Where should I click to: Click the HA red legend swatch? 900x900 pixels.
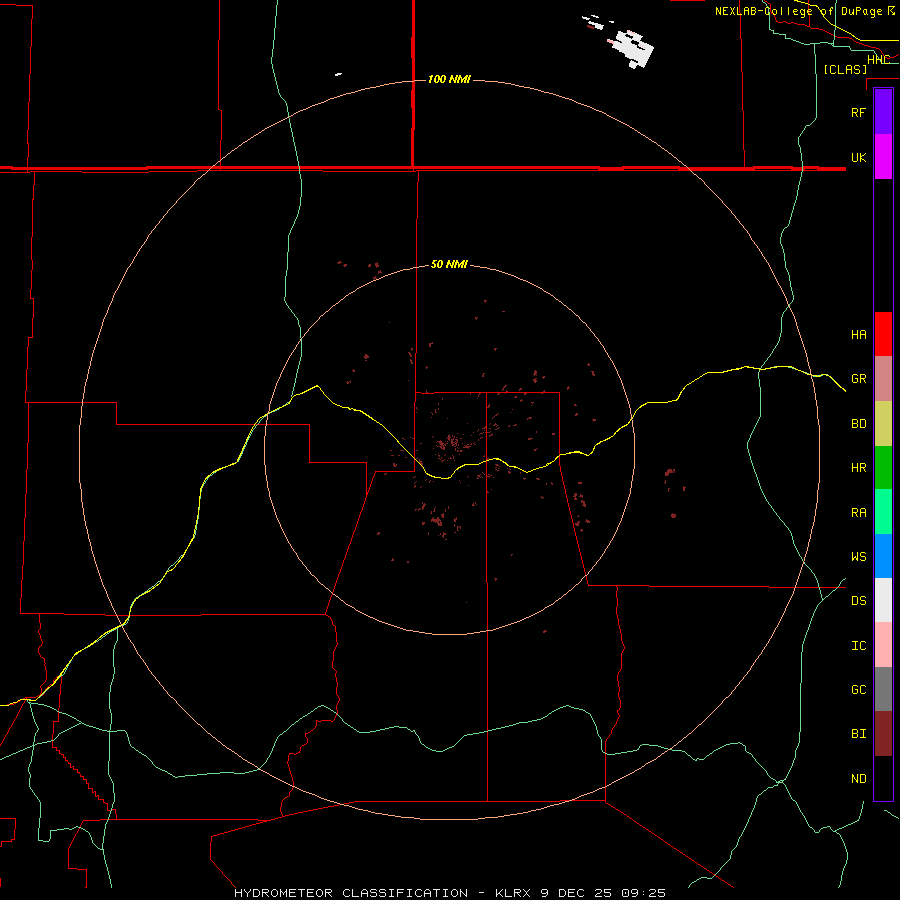coord(883,334)
